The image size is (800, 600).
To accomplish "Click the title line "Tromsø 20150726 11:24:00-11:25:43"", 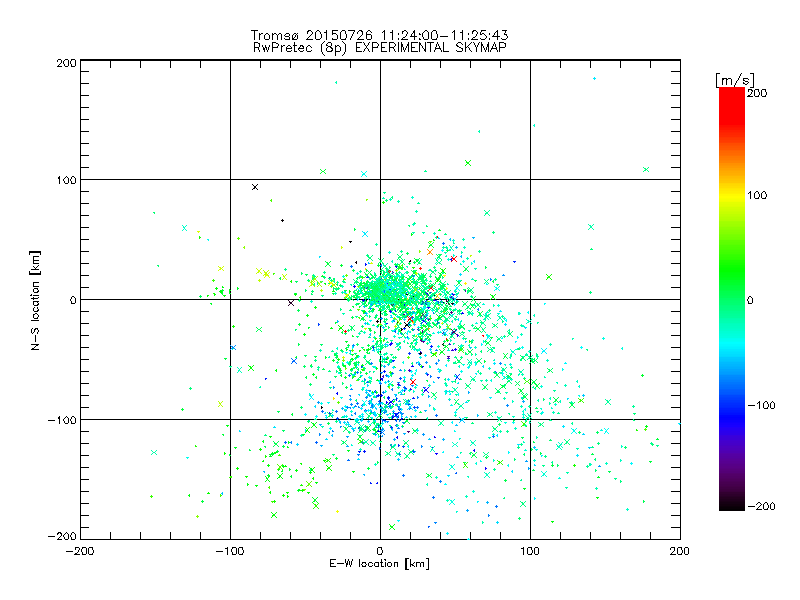I will (379, 35).
